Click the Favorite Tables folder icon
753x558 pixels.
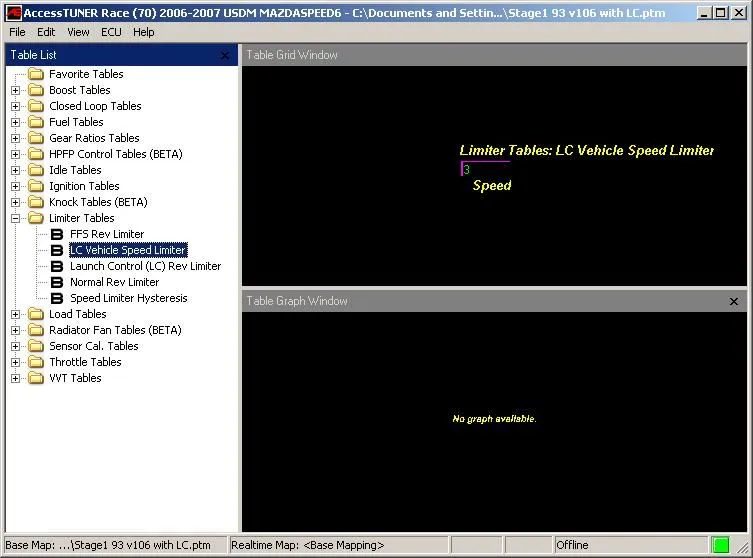(x=36, y=74)
